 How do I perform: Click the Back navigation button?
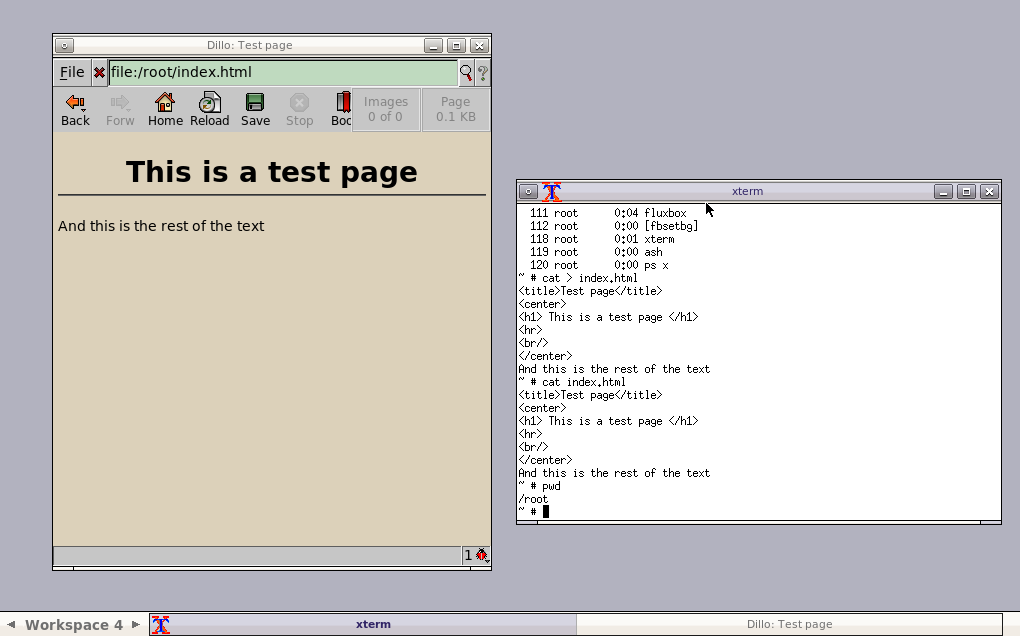(75, 109)
